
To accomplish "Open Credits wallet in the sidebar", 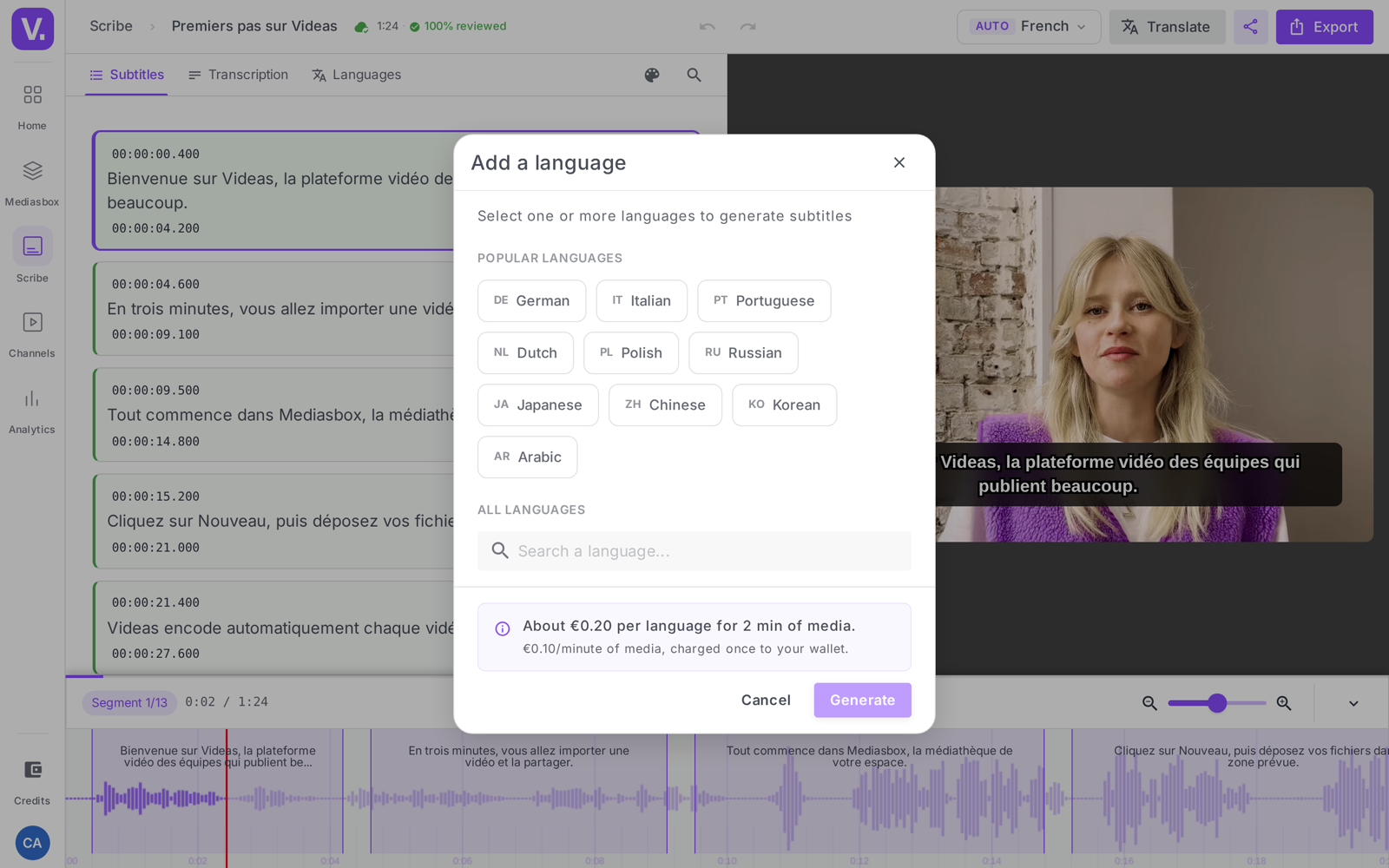I will pos(32,781).
